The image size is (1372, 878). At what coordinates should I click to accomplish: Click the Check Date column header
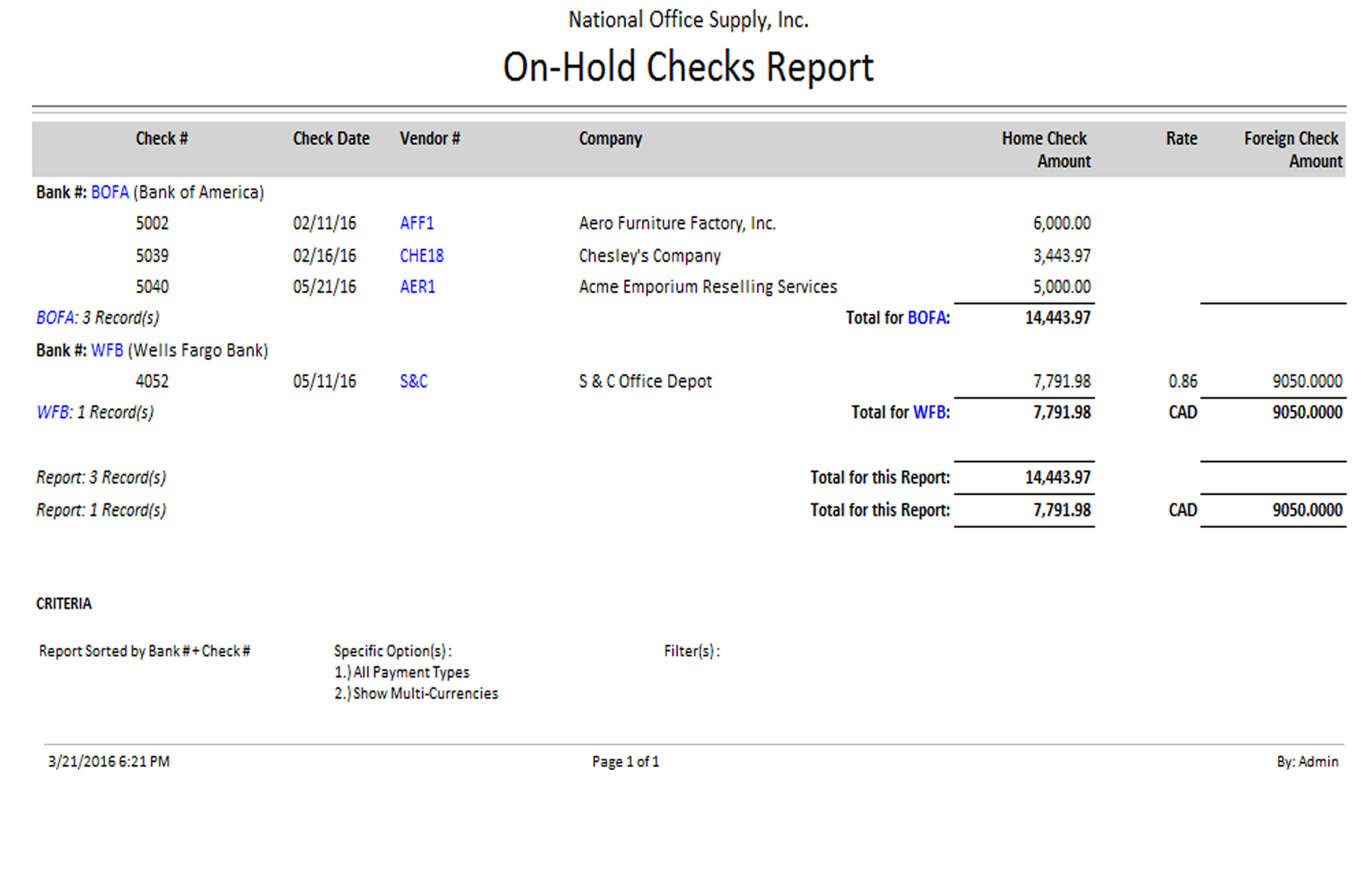331,138
